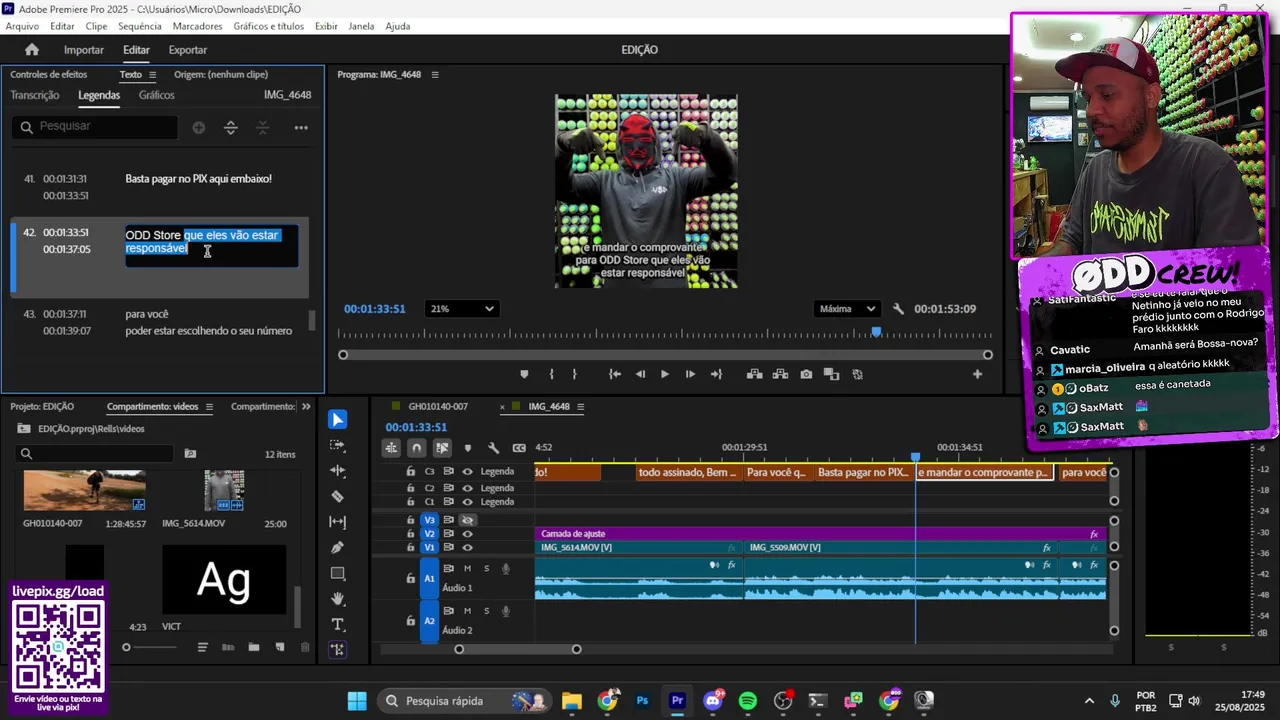The image size is (1280, 720).
Task: Click the Program monitor playhead marker
Action: point(877,332)
